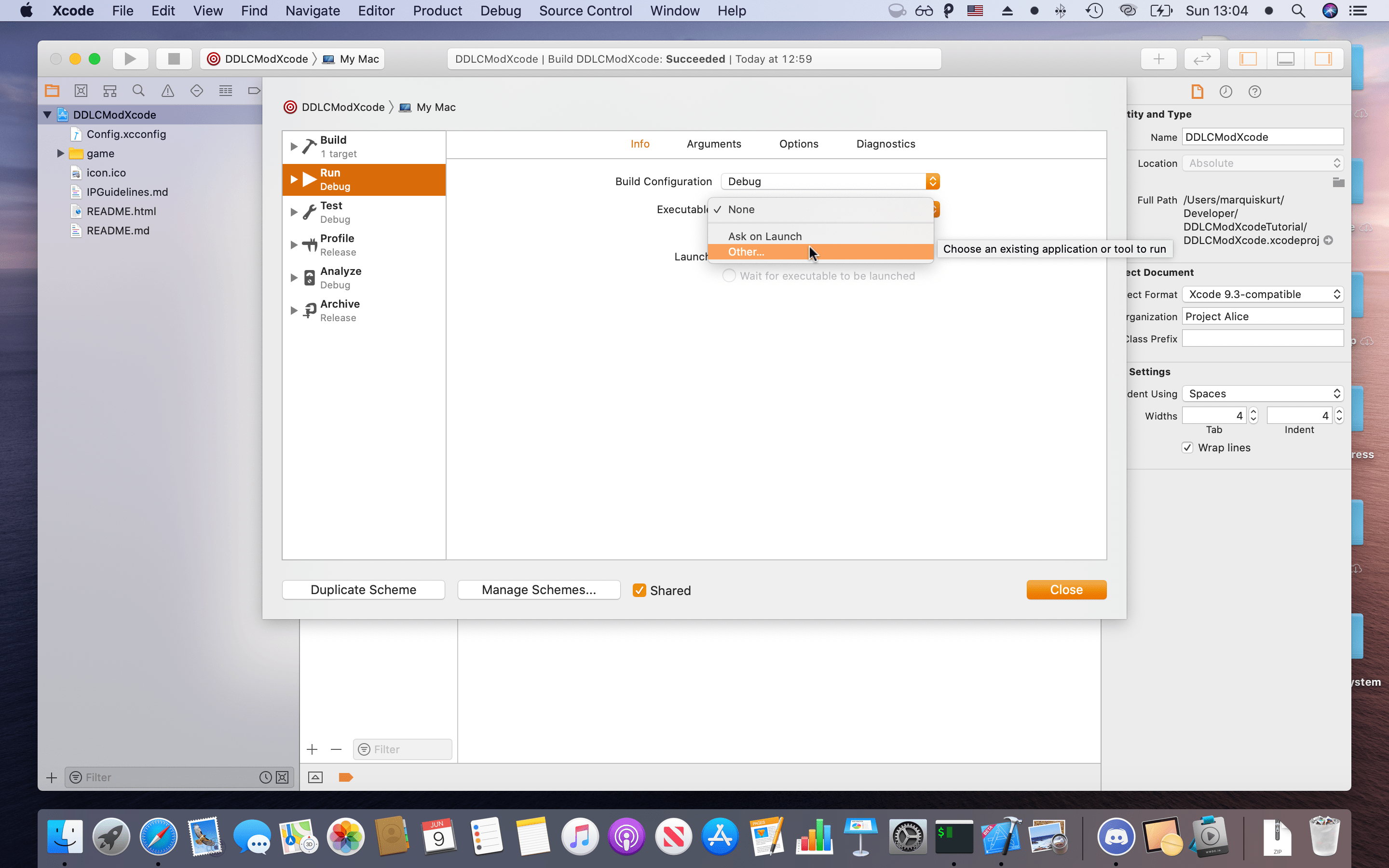Open the Find navigator magnifier icon
Screen dimensions: 1389x868
138,91
